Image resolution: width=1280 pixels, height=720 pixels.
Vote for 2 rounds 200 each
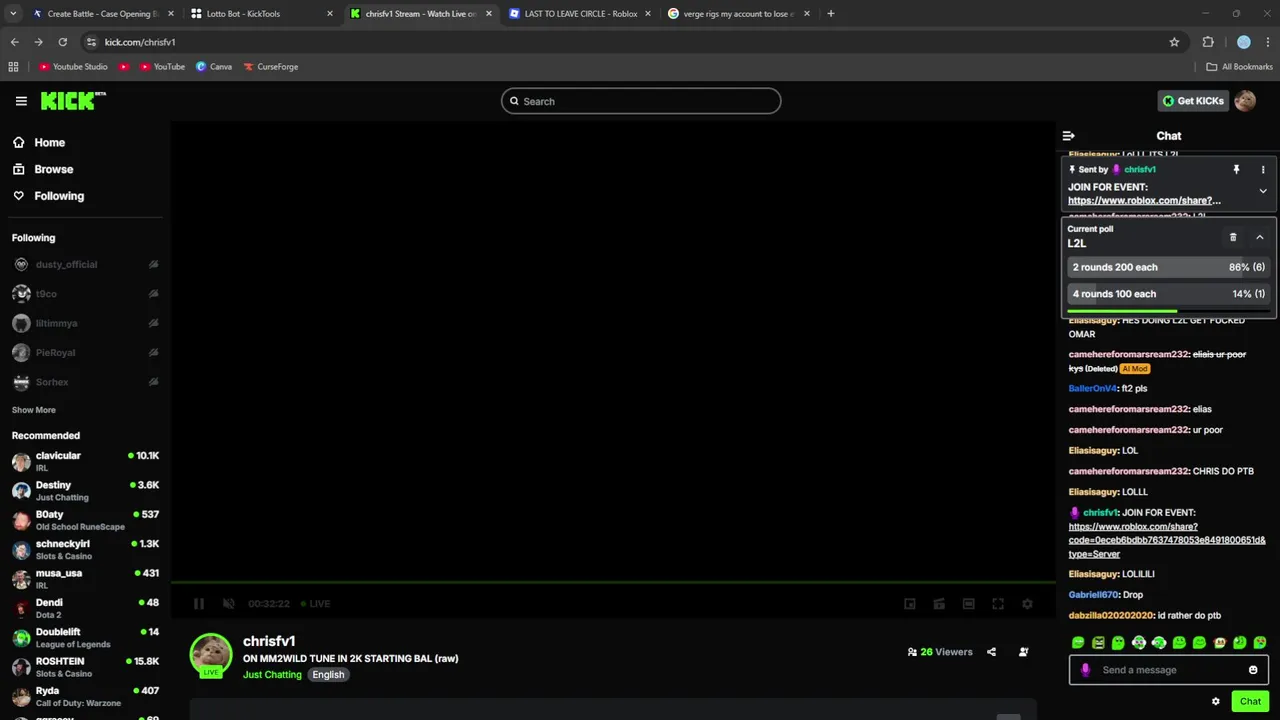click(1168, 267)
